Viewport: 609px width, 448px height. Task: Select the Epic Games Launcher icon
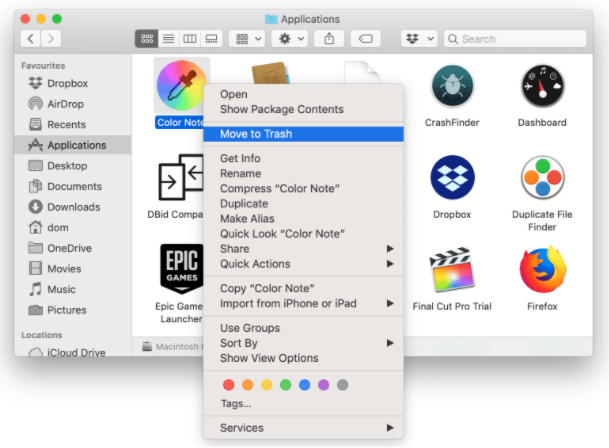pos(181,268)
